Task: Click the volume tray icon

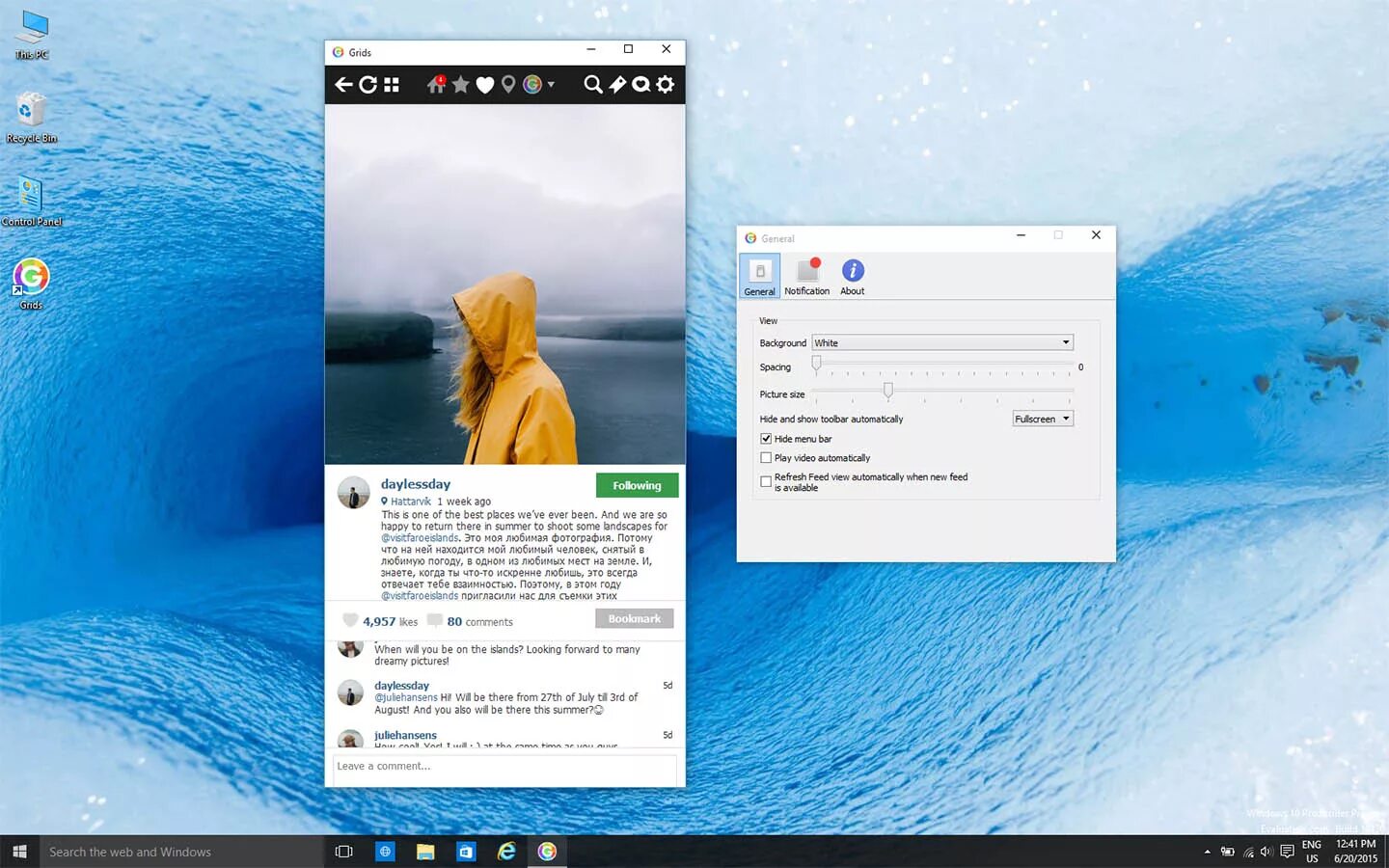Action: [1266, 852]
